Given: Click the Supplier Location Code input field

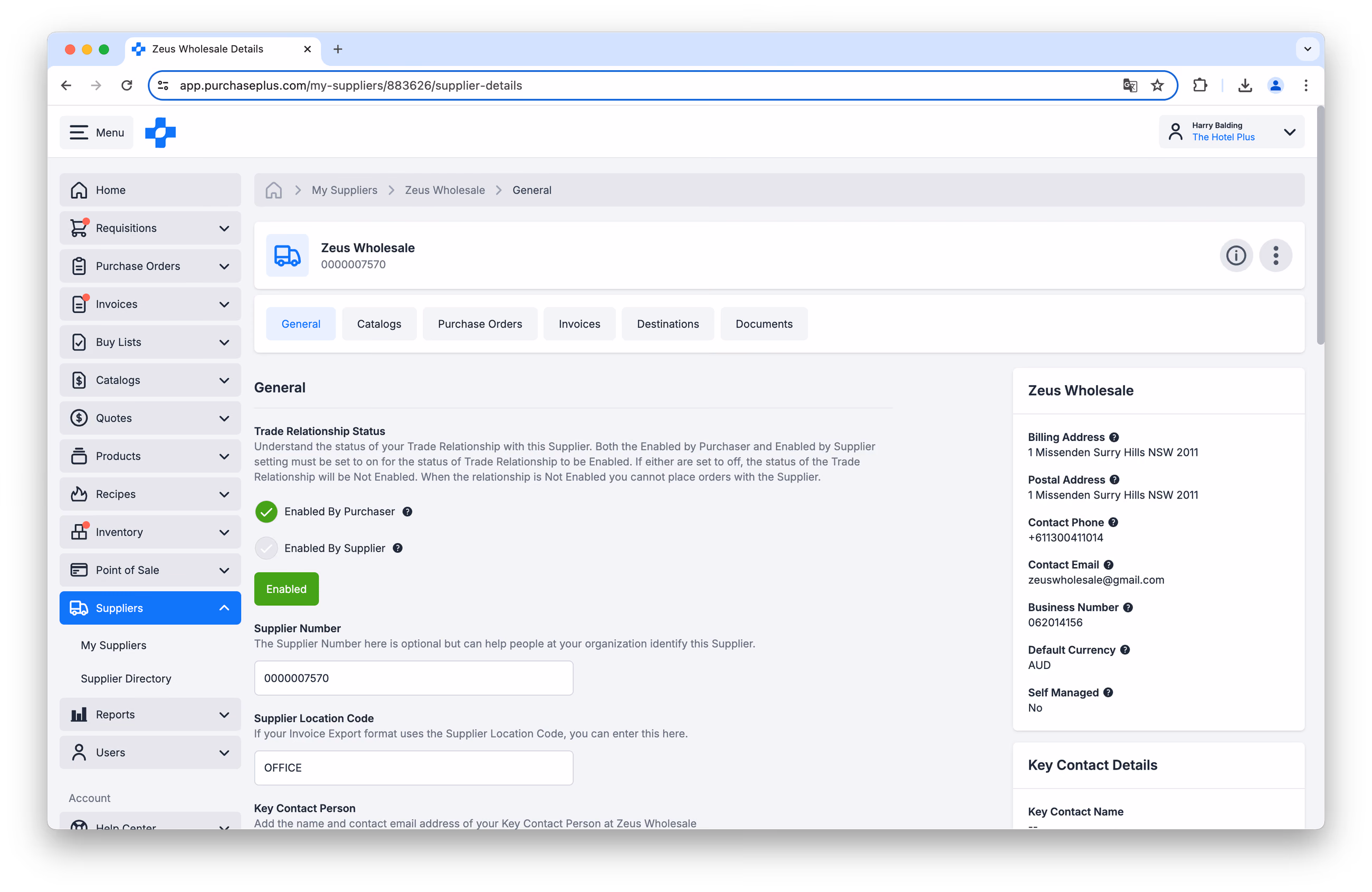Looking at the screenshot, I should tap(414, 768).
